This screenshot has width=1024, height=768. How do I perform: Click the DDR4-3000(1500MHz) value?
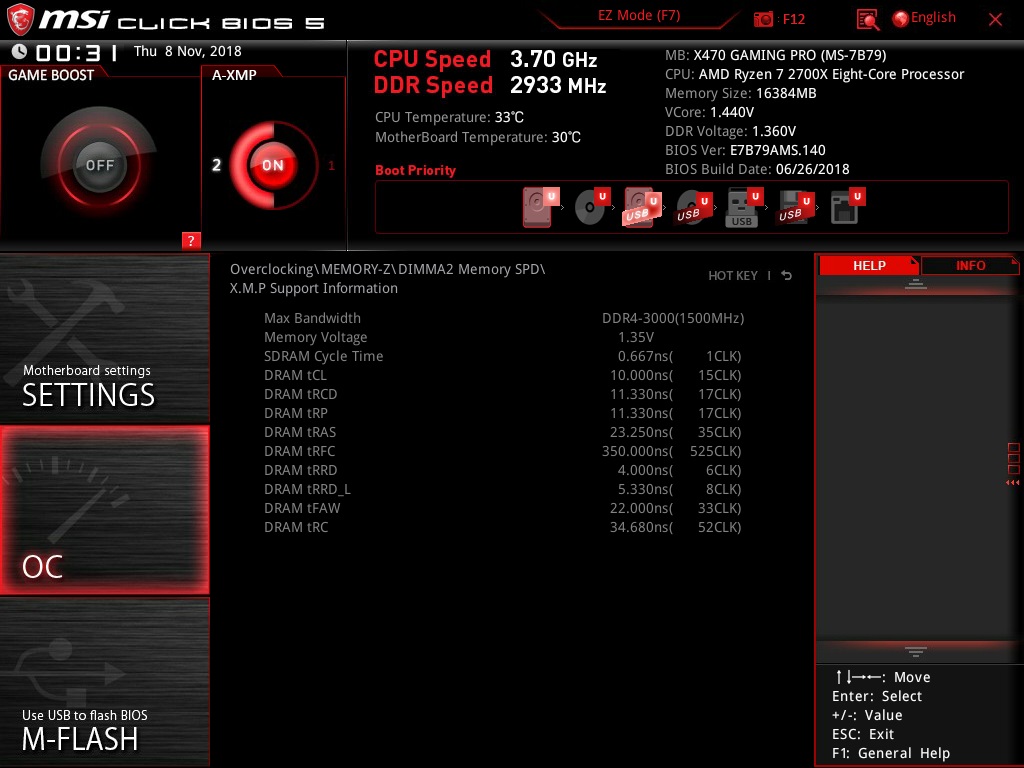click(x=673, y=318)
